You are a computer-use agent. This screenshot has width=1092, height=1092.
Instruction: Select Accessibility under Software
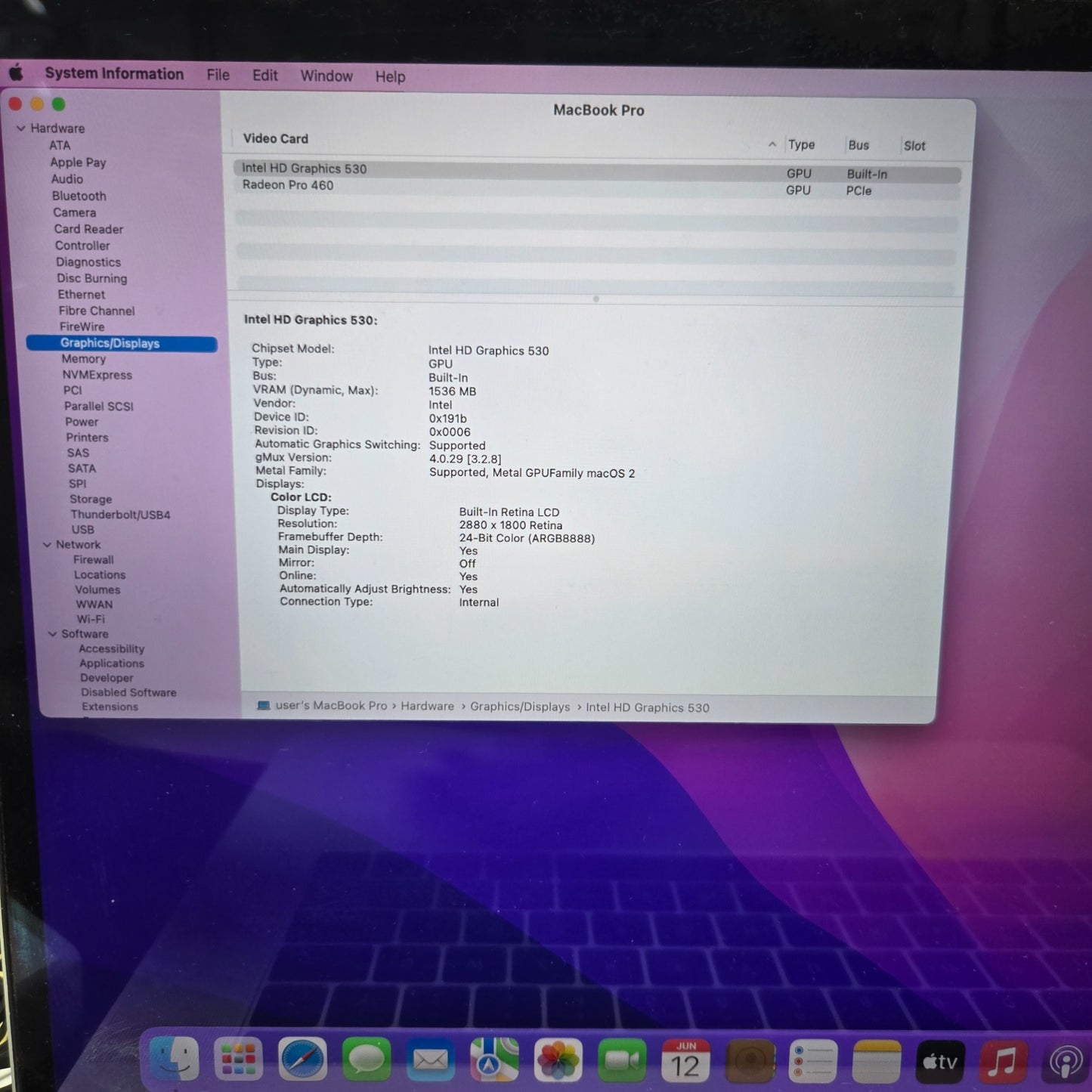(112, 648)
